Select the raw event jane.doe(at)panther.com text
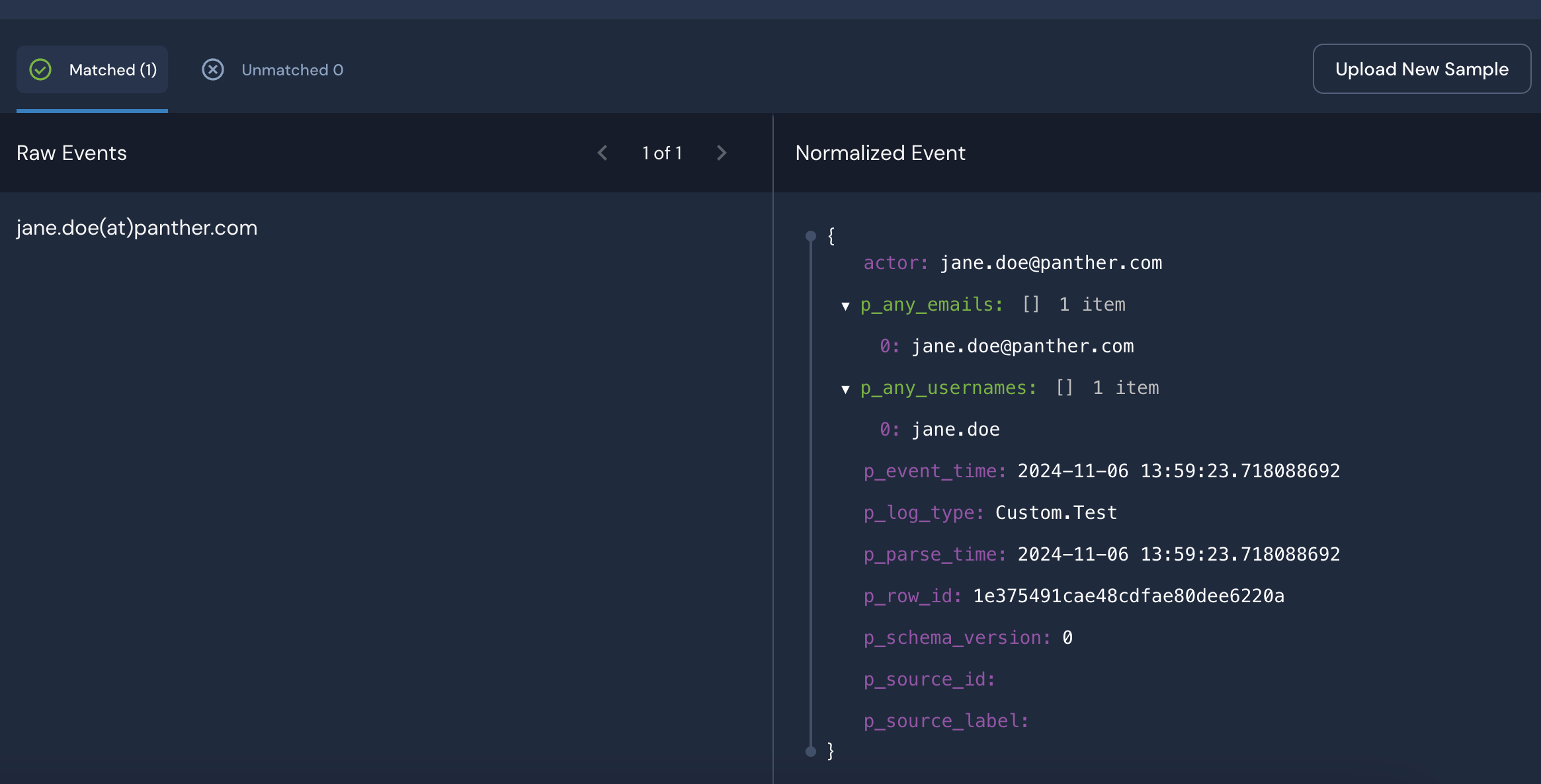This screenshot has width=1541, height=784. [x=137, y=227]
